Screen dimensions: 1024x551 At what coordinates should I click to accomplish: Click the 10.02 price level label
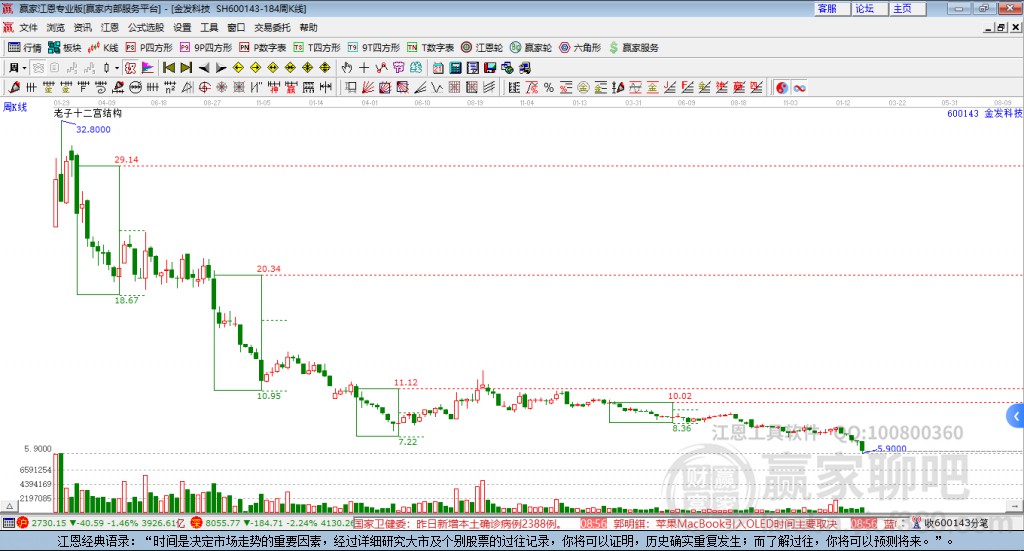pos(680,396)
